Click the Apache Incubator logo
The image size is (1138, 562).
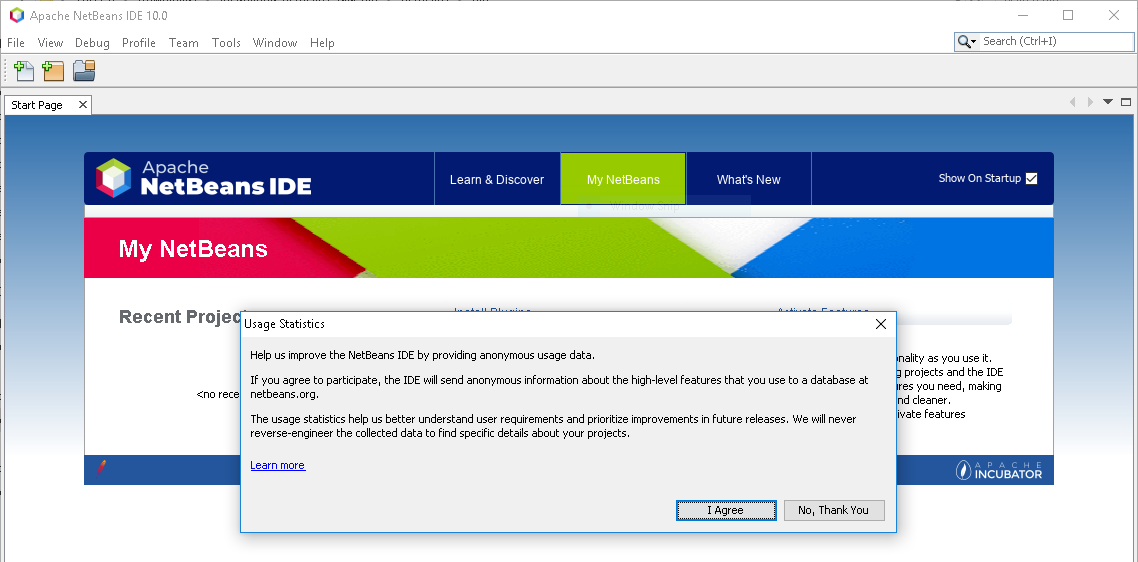999,470
